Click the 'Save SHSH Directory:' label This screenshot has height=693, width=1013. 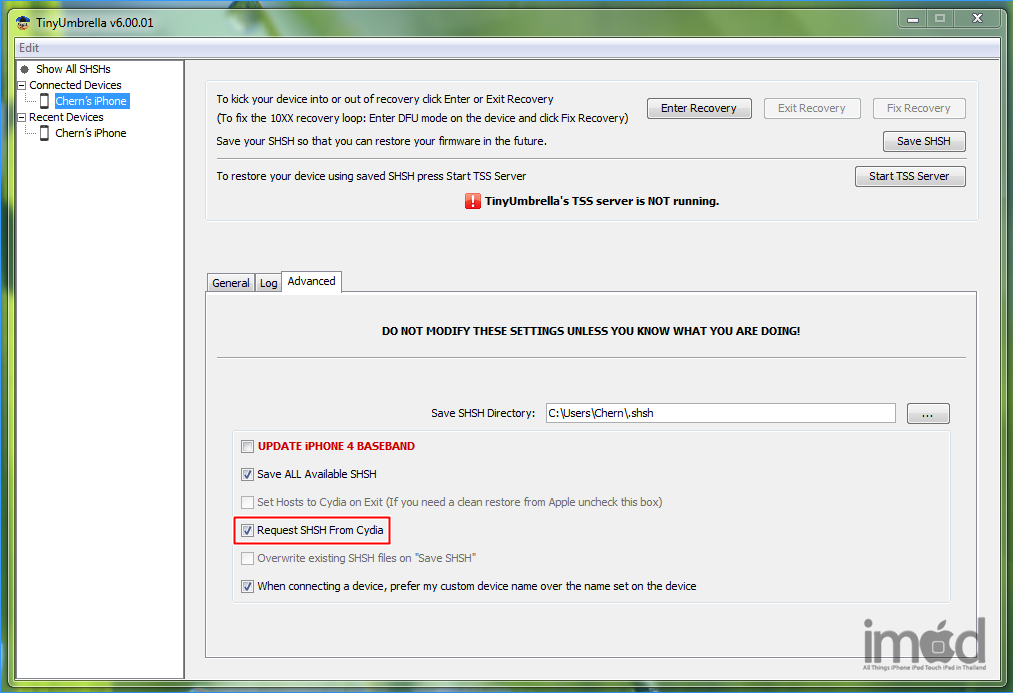pyautogui.click(x=483, y=413)
